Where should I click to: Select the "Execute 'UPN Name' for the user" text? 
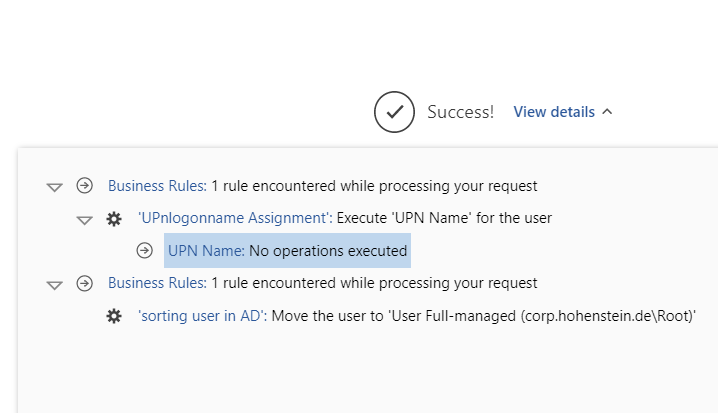445,218
